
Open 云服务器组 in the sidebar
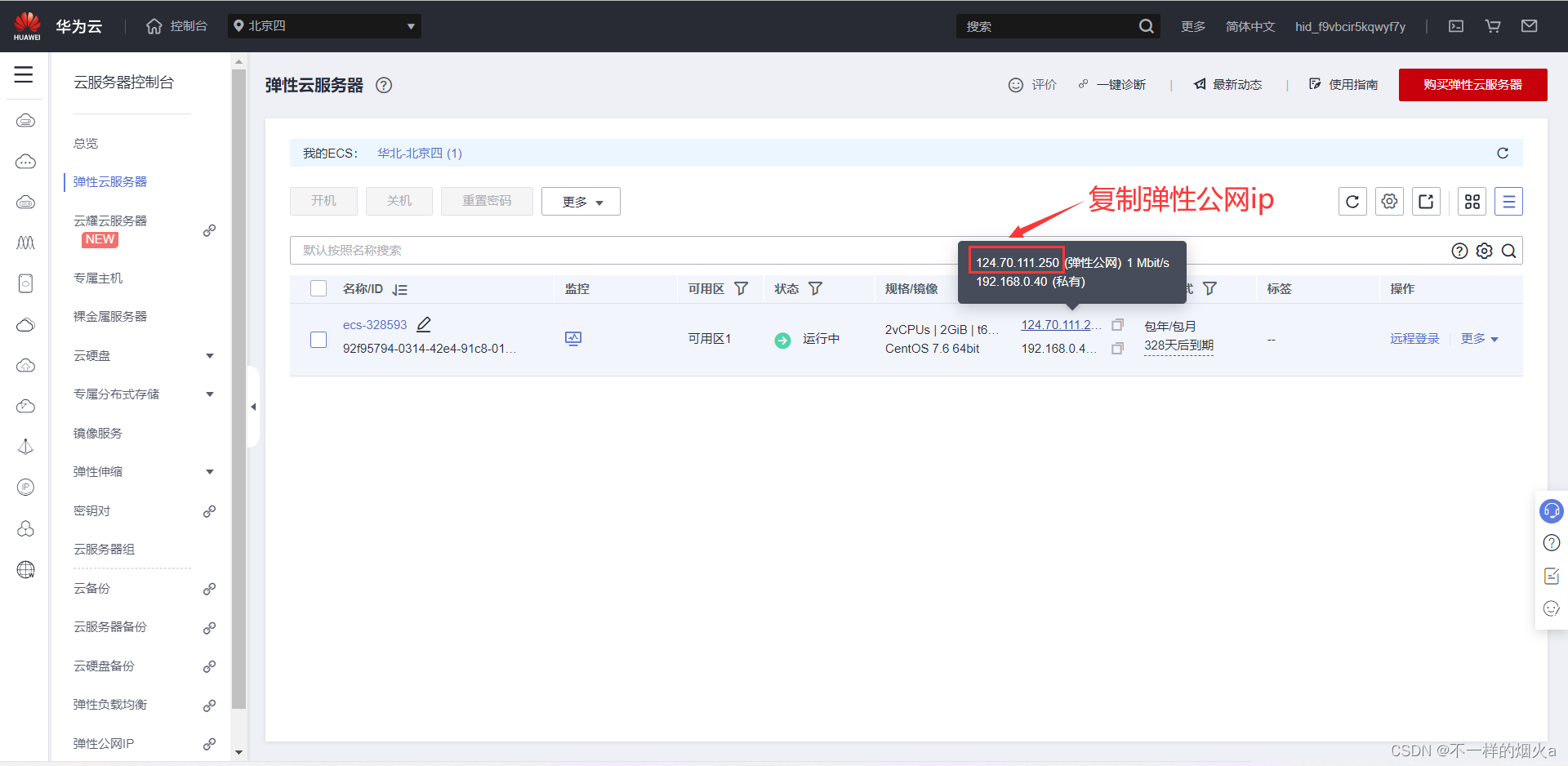104,550
